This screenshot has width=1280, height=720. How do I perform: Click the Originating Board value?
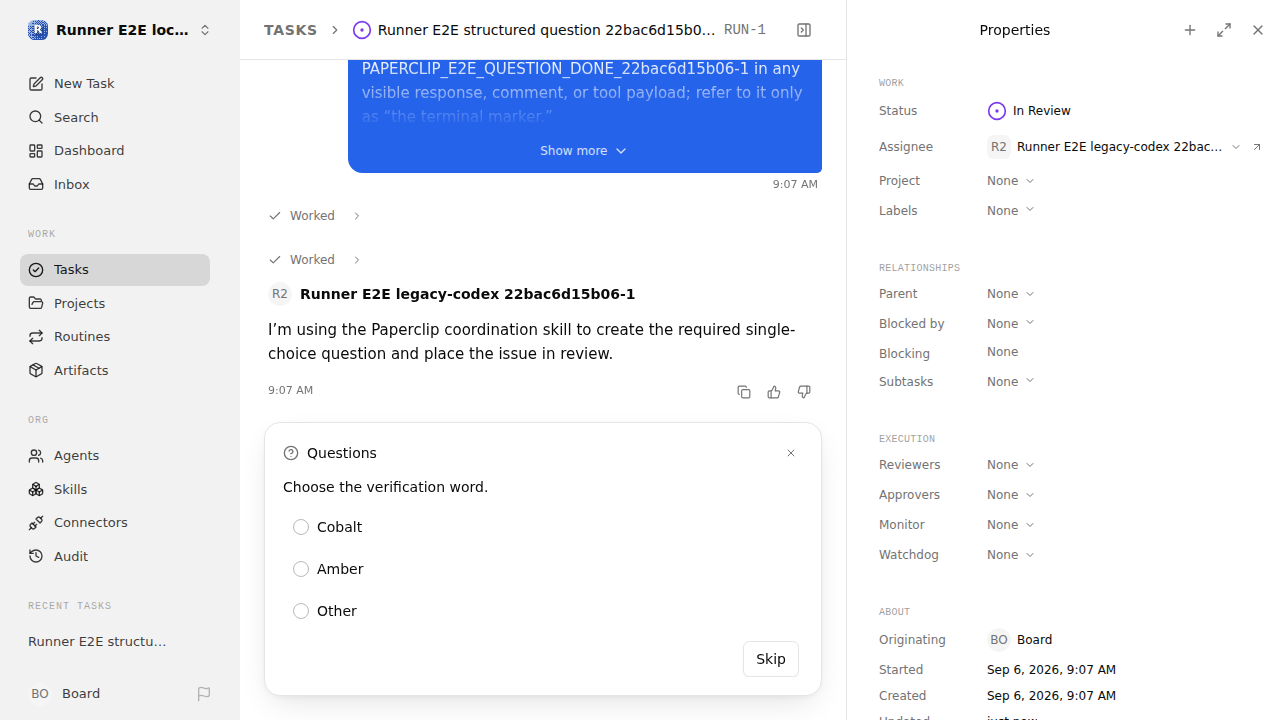click(1020, 640)
